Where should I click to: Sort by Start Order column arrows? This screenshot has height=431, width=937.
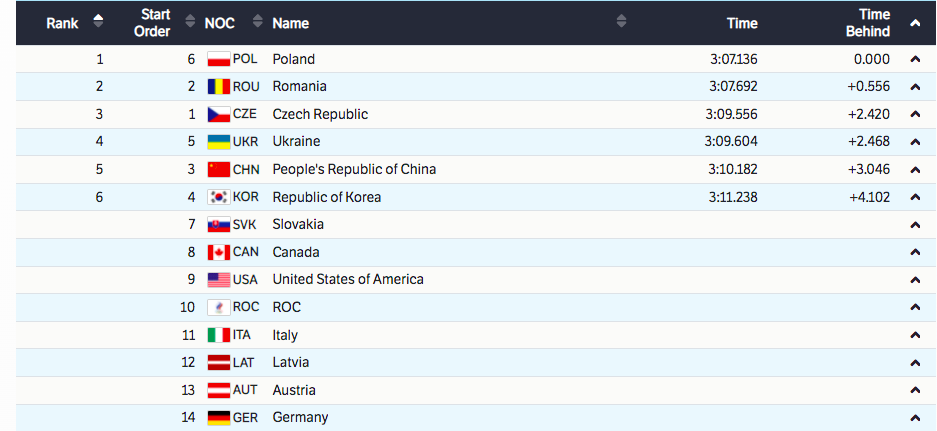190,22
